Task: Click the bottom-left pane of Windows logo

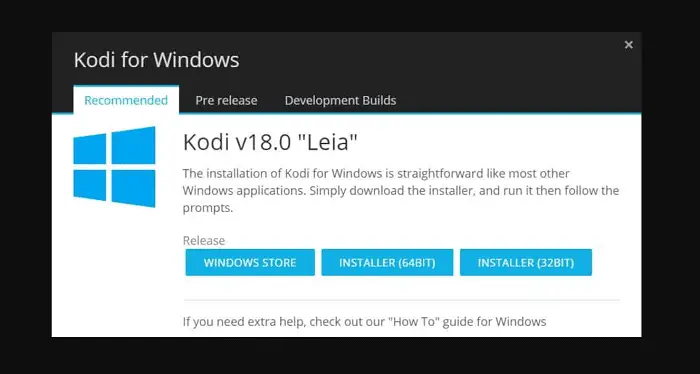Action: [90, 185]
